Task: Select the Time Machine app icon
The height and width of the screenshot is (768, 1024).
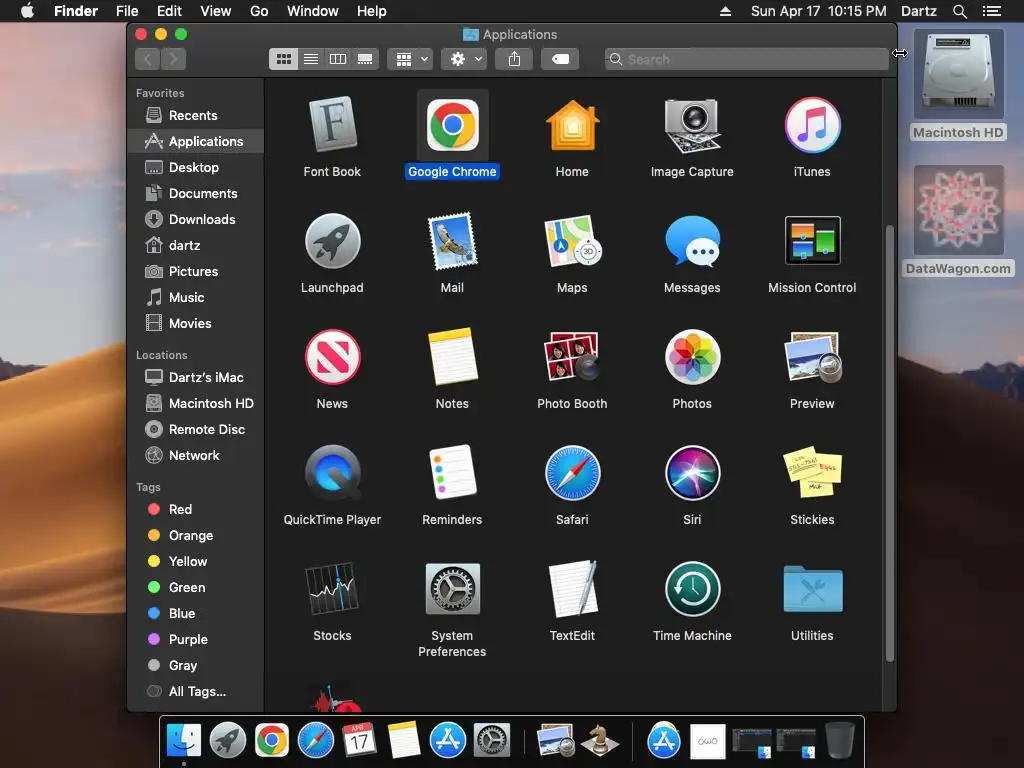Action: click(x=692, y=588)
